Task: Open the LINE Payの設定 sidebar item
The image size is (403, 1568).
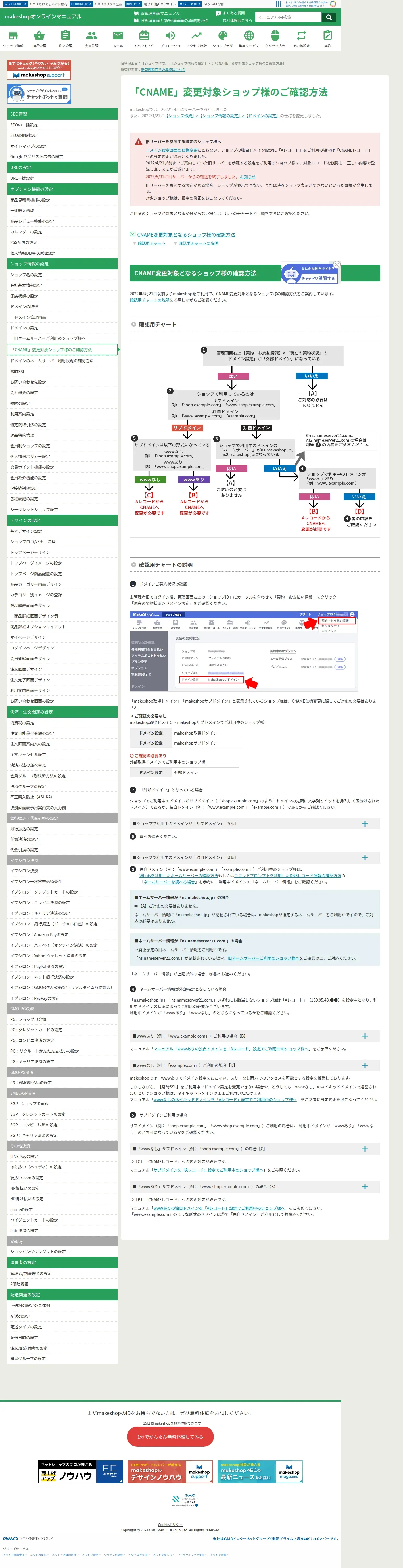Action: coord(62,1157)
